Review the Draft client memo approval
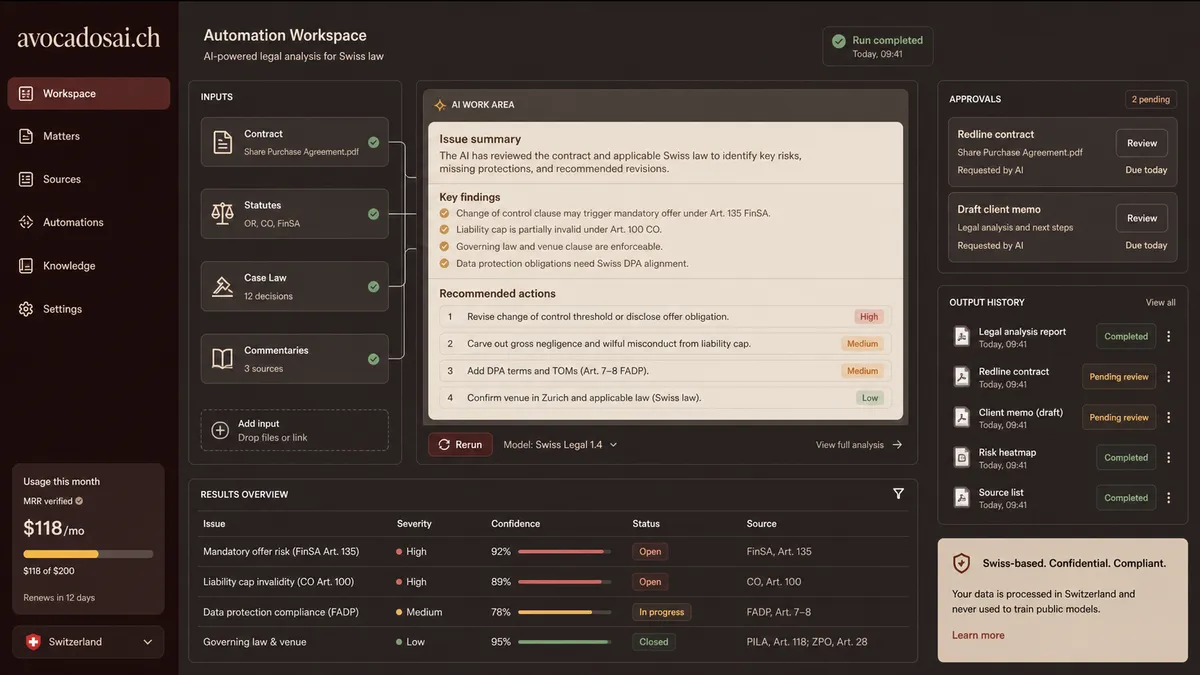Screen dimensions: 1200x675 click(1142, 218)
